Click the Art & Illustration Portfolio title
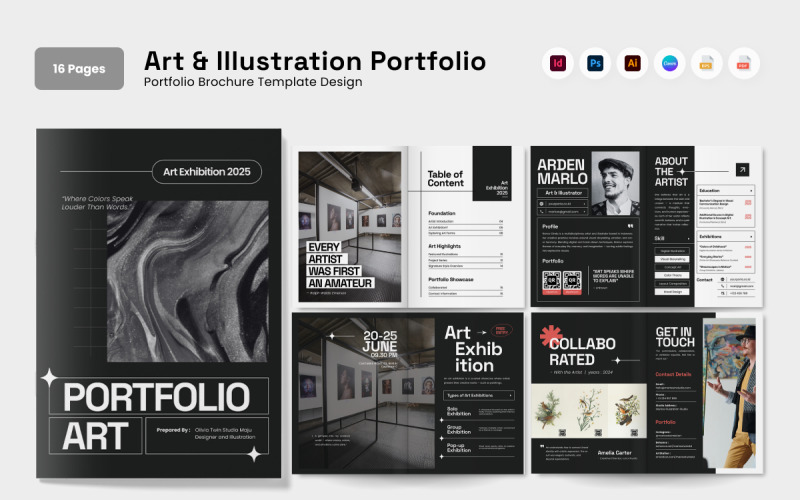800x500 pixels. [315, 61]
